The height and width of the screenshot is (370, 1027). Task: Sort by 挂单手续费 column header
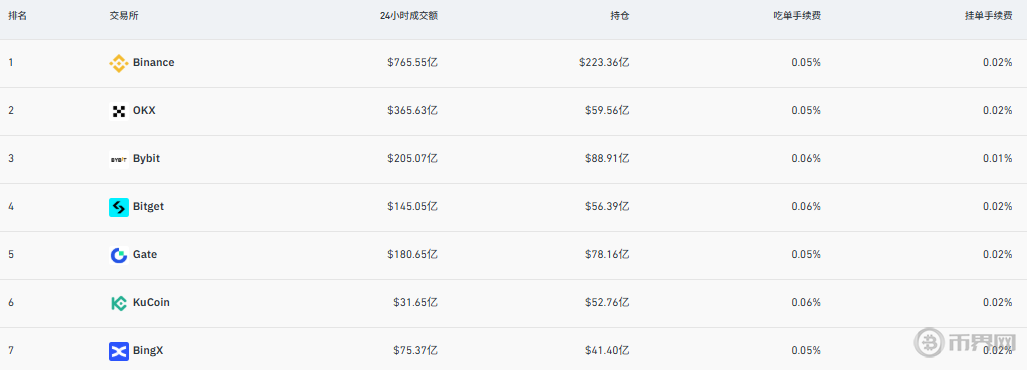pos(988,16)
